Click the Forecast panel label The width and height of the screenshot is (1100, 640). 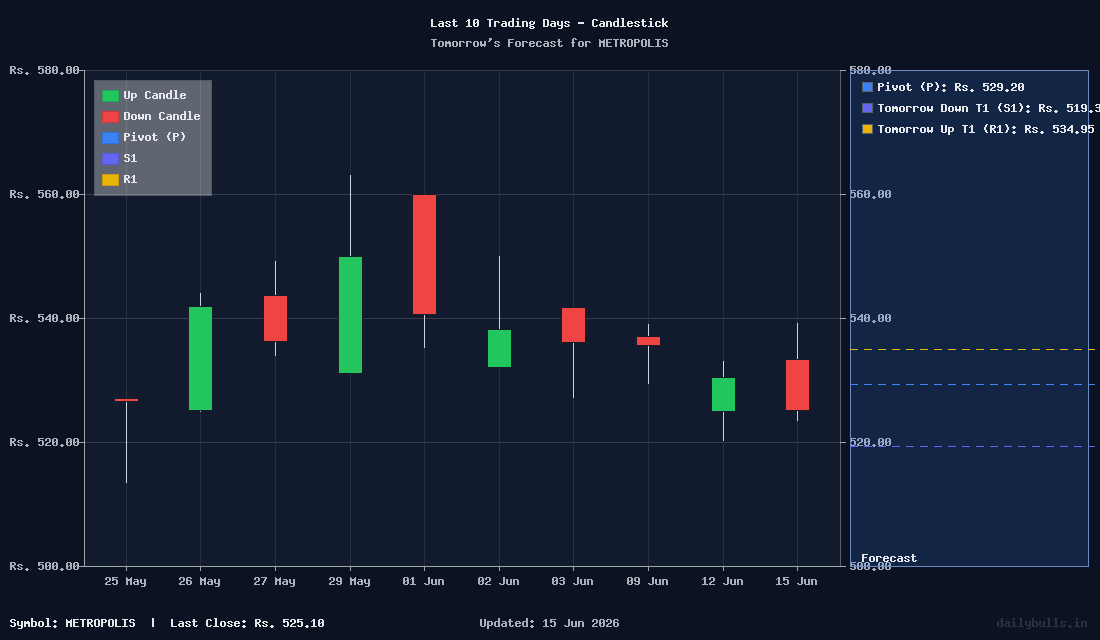tap(889, 559)
